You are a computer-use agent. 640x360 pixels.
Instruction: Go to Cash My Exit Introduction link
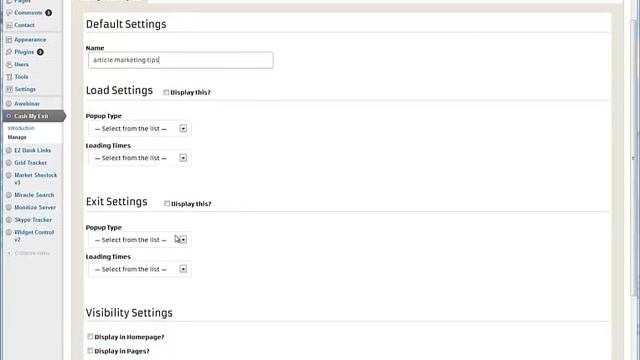point(21,128)
